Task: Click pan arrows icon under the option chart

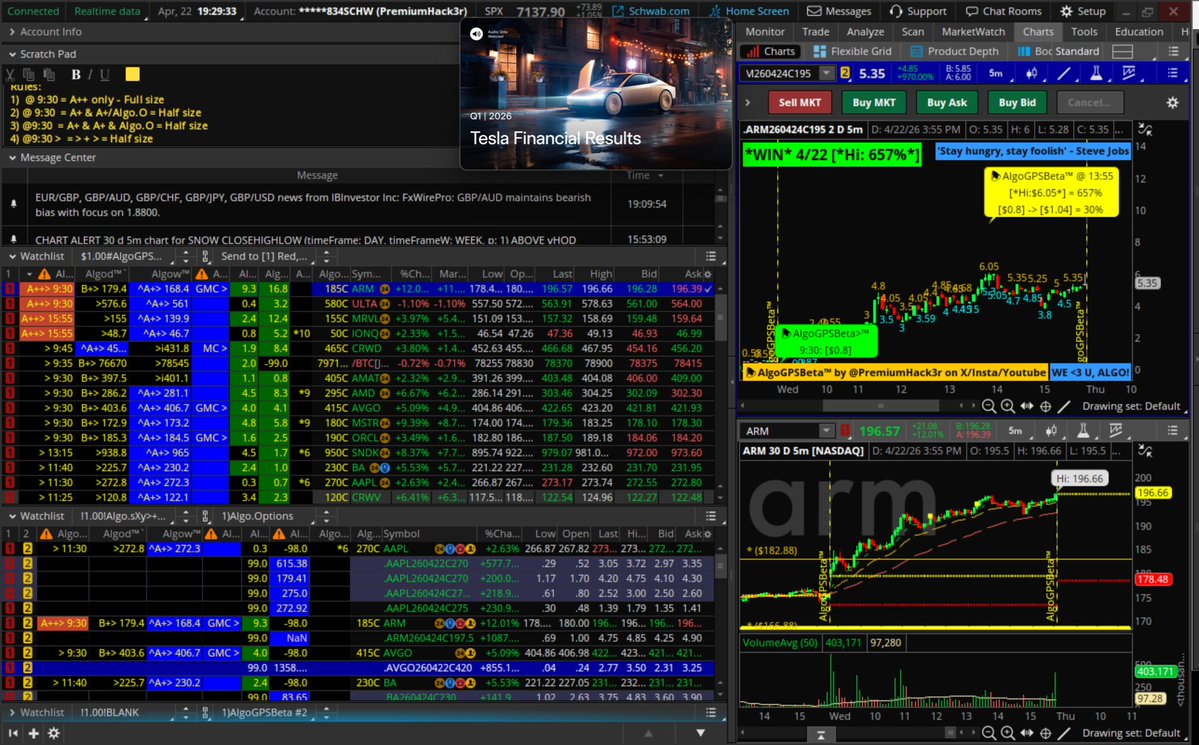Action: click(1026, 407)
